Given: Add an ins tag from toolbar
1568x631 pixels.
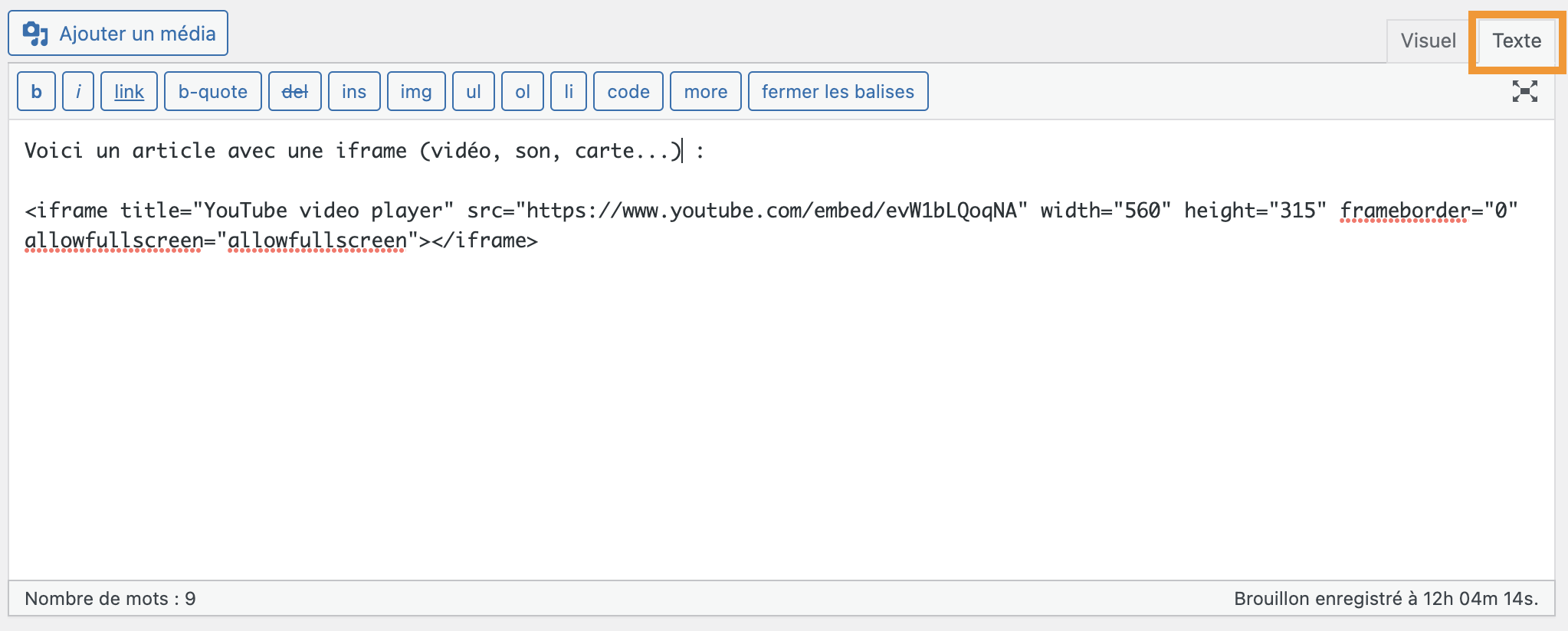Looking at the screenshot, I should pyautogui.click(x=353, y=92).
